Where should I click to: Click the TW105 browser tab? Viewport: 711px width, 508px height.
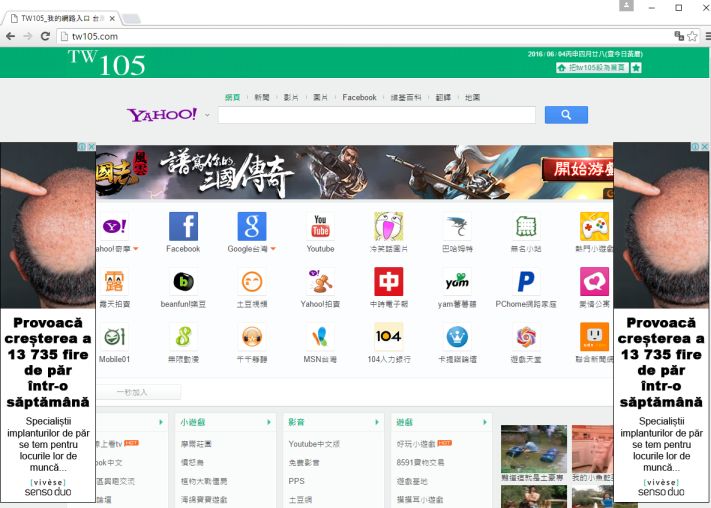(x=61, y=19)
